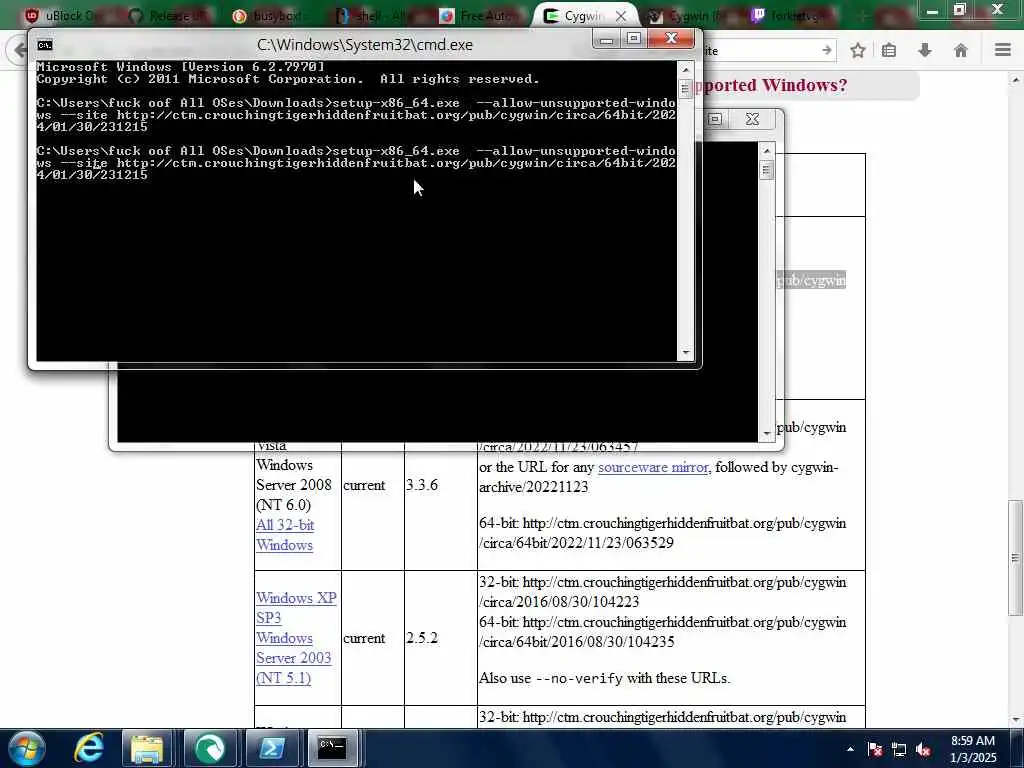Image resolution: width=1024 pixels, height=768 pixels.
Task: Click the front cmd window scrollbar thumb
Action: point(685,88)
